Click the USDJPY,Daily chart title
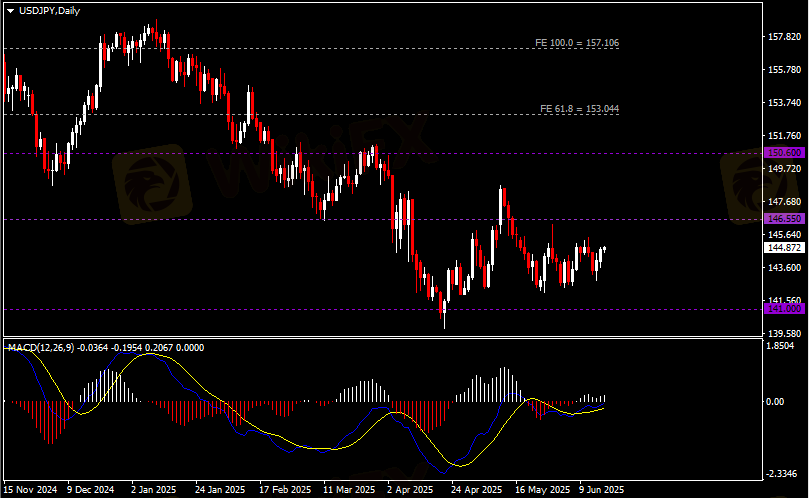Image resolution: width=809 pixels, height=498 pixels. click(50, 11)
